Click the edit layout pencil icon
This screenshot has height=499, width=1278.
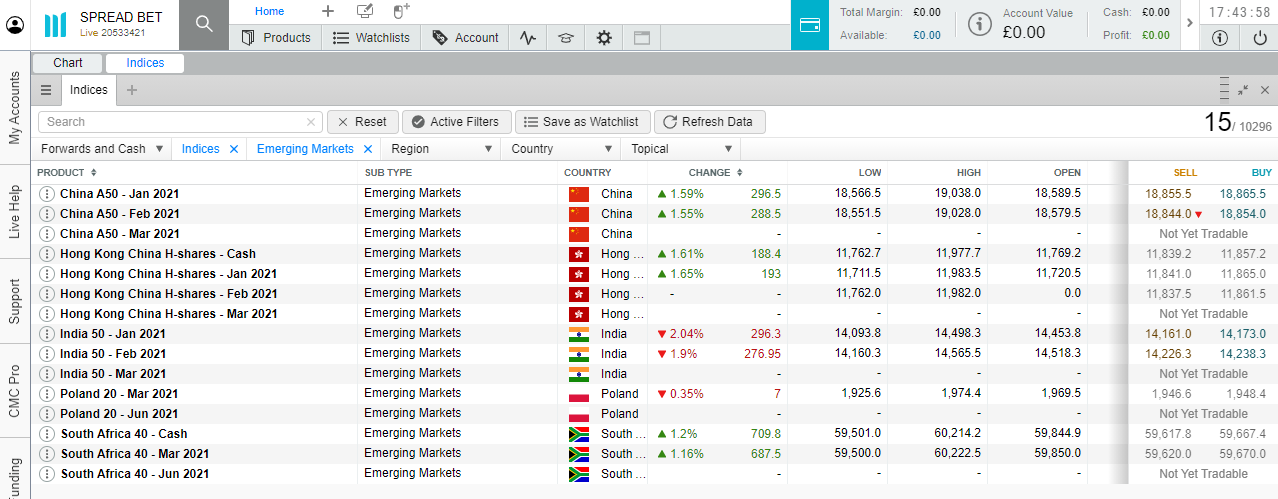pyautogui.click(x=365, y=11)
